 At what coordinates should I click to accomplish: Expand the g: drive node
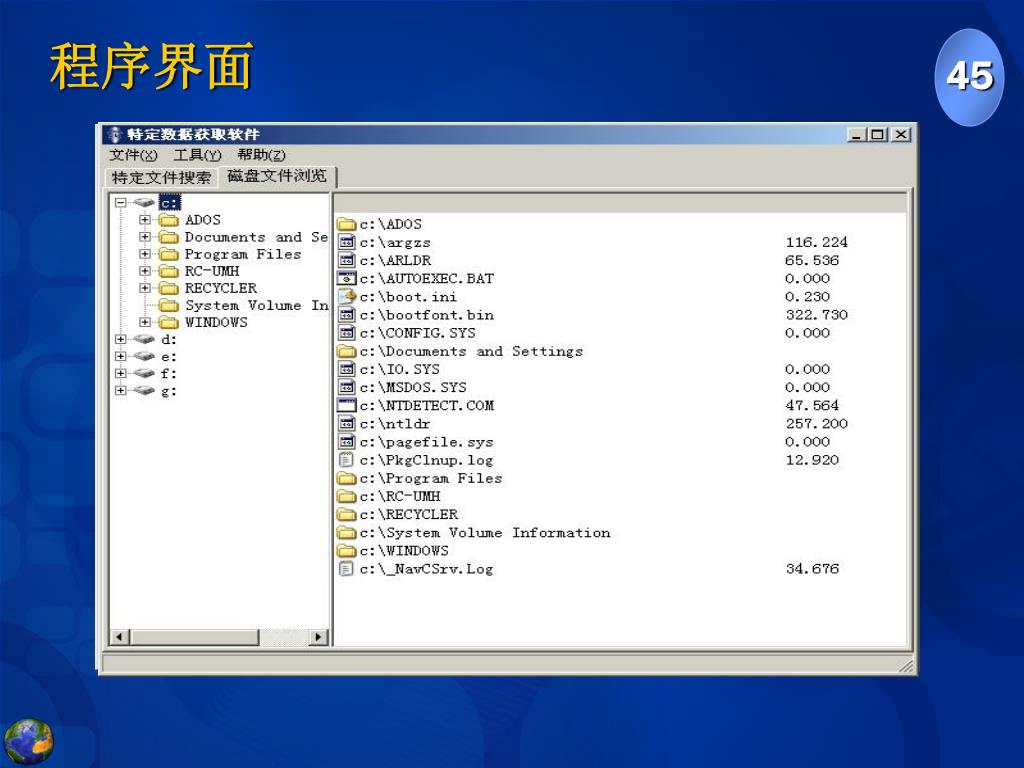point(120,391)
